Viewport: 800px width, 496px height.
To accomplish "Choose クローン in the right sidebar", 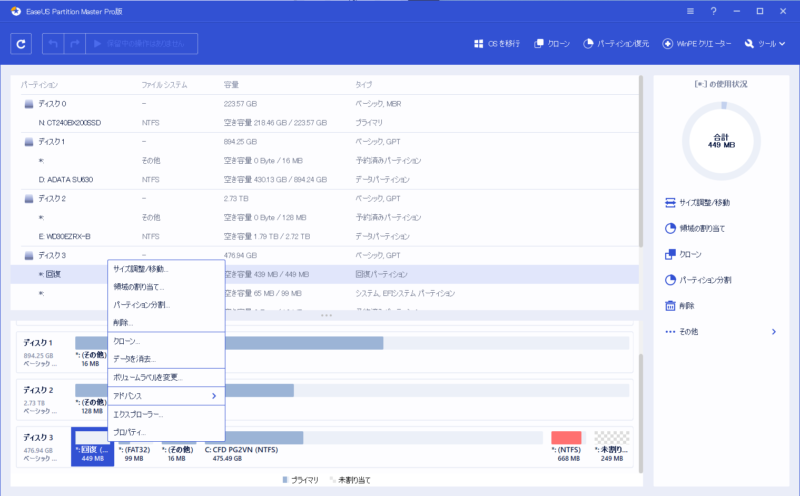I will (x=683, y=254).
